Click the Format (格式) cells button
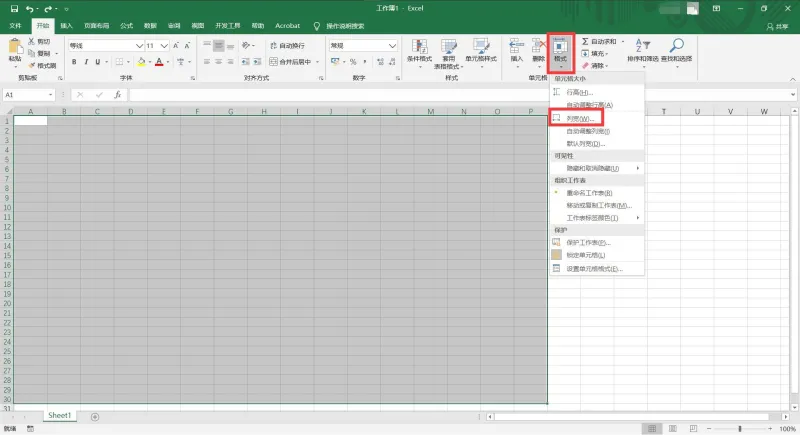The width and height of the screenshot is (800, 435). click(560, 53)
